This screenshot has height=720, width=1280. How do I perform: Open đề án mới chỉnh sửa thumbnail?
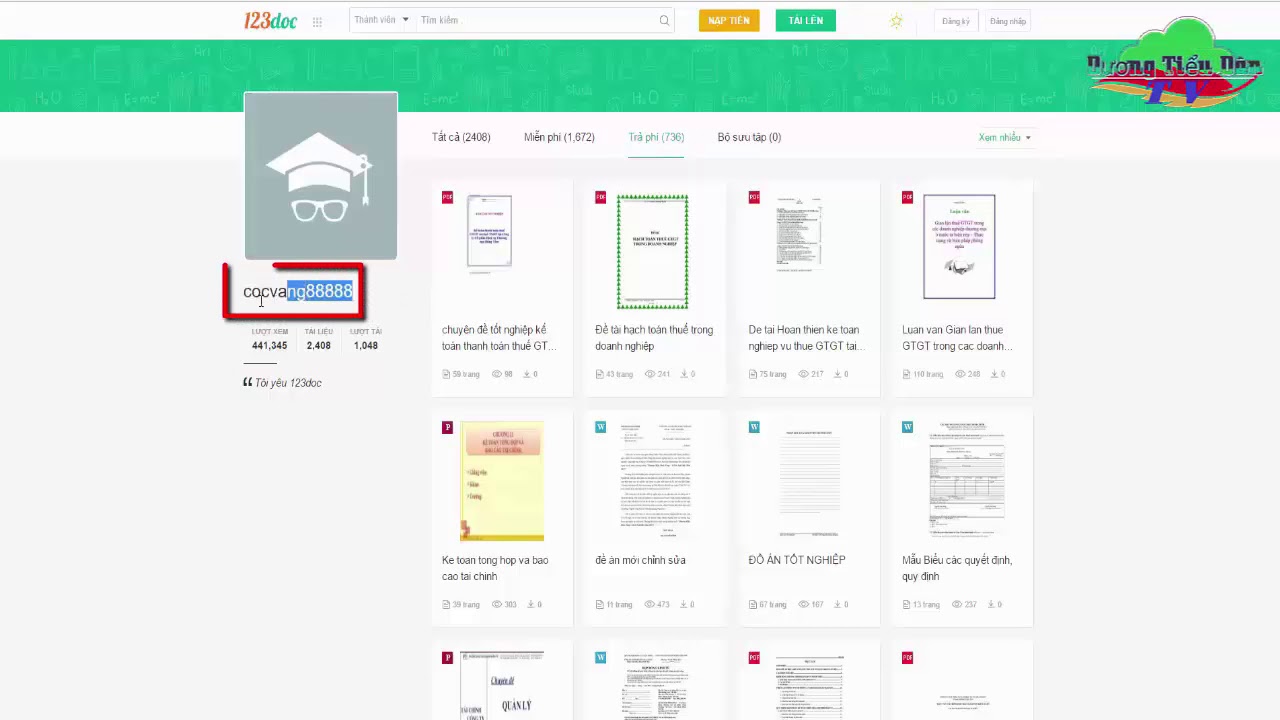coord(655,481)
